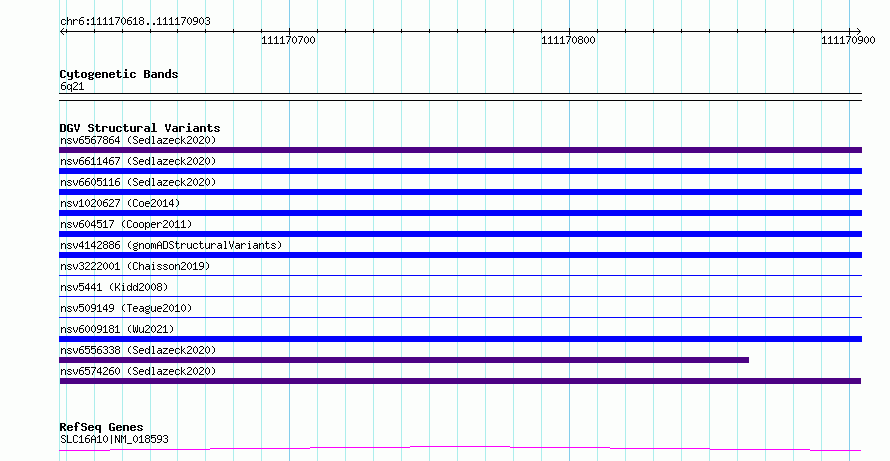The width and height of the screenshot is (890, 461).
Task: Open the RefSeq Genes track title
Action: pyautogui.click(x=101, y=427)
